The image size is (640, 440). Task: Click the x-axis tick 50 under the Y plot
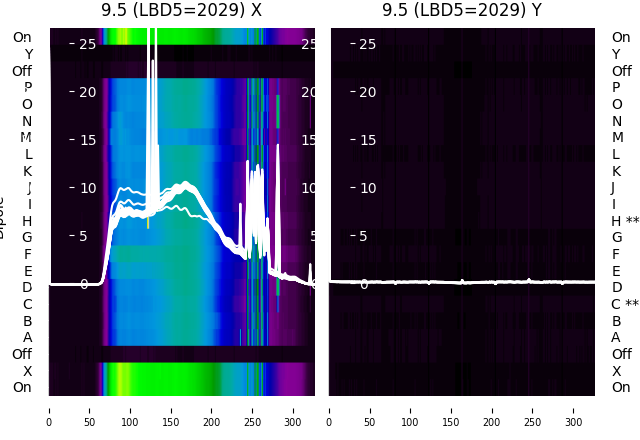[x=369, y=422]
